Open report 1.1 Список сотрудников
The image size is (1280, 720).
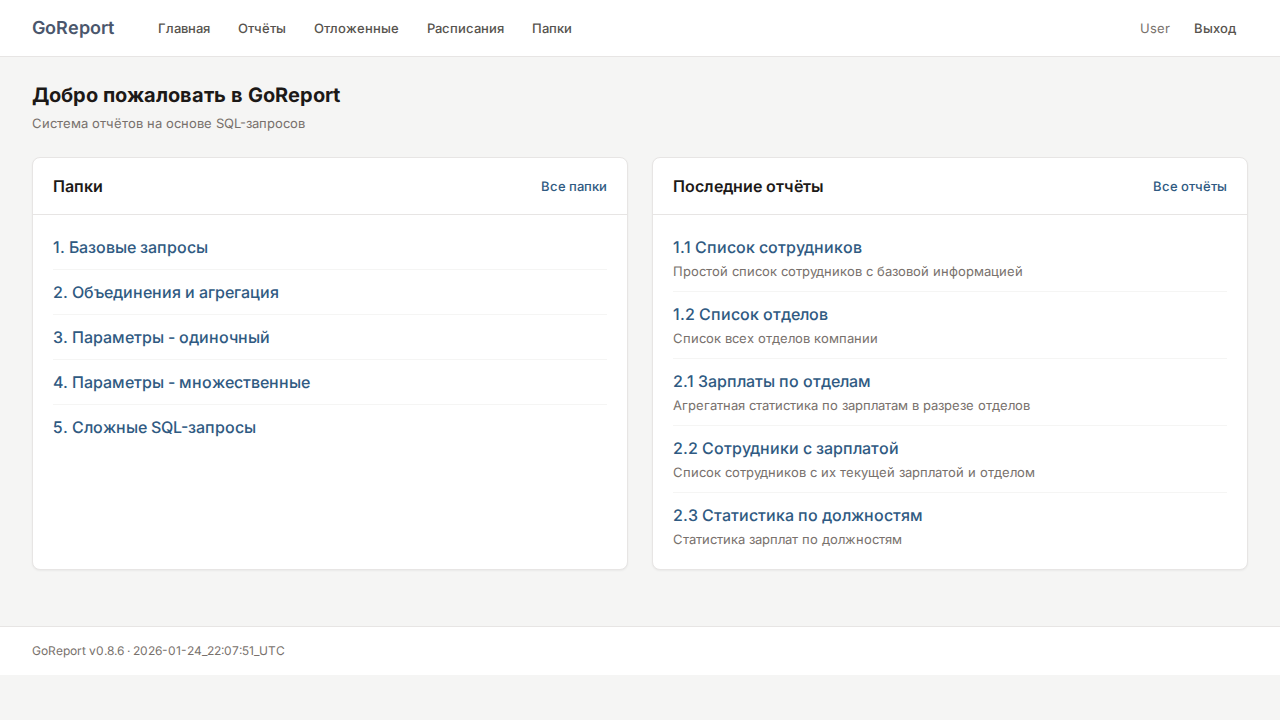tap(767, 247)
